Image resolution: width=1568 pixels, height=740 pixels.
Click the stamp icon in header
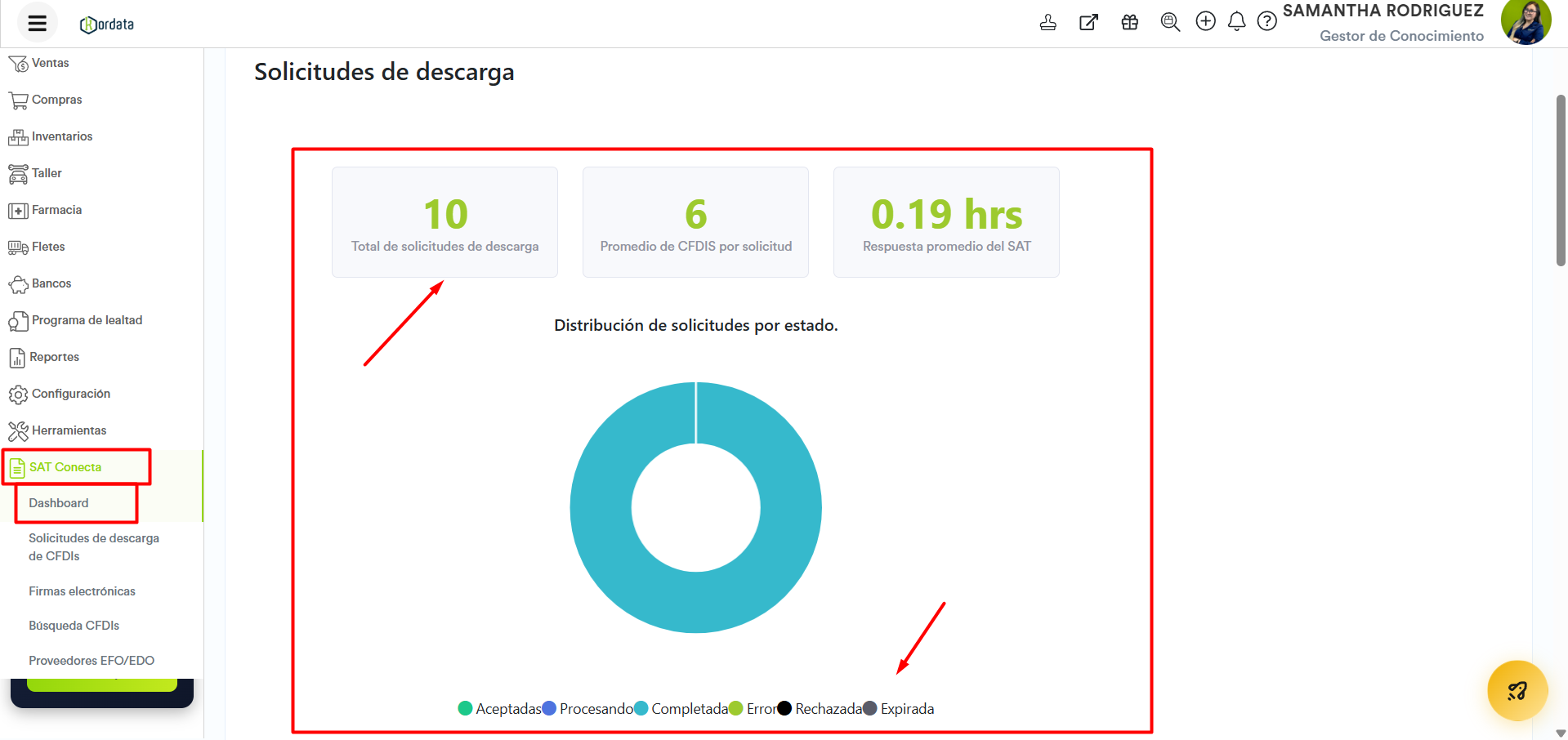coord(1048,22)
